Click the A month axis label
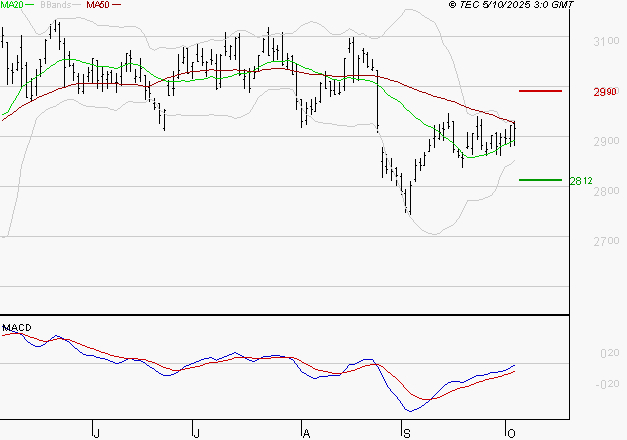 pyautogui.click(x=306, y=433)
